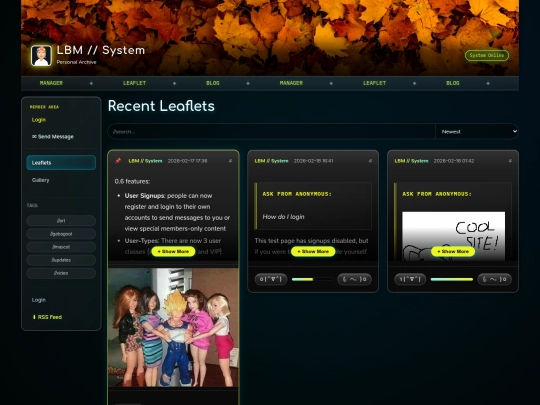
Task: Click the 'How do I login' question text
Action: (x=283, y=217)
